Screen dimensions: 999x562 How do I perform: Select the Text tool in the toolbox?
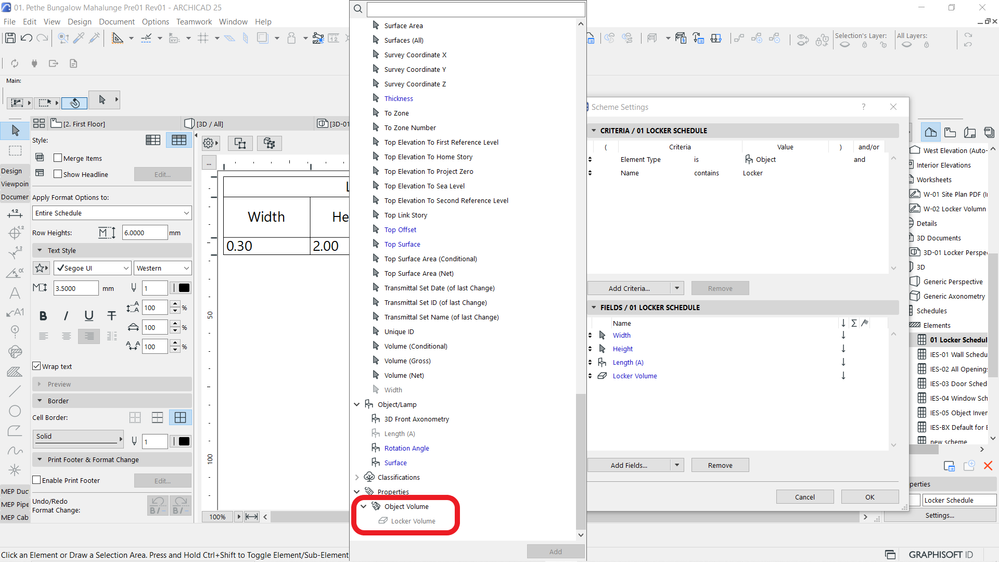tap(15, 293)
